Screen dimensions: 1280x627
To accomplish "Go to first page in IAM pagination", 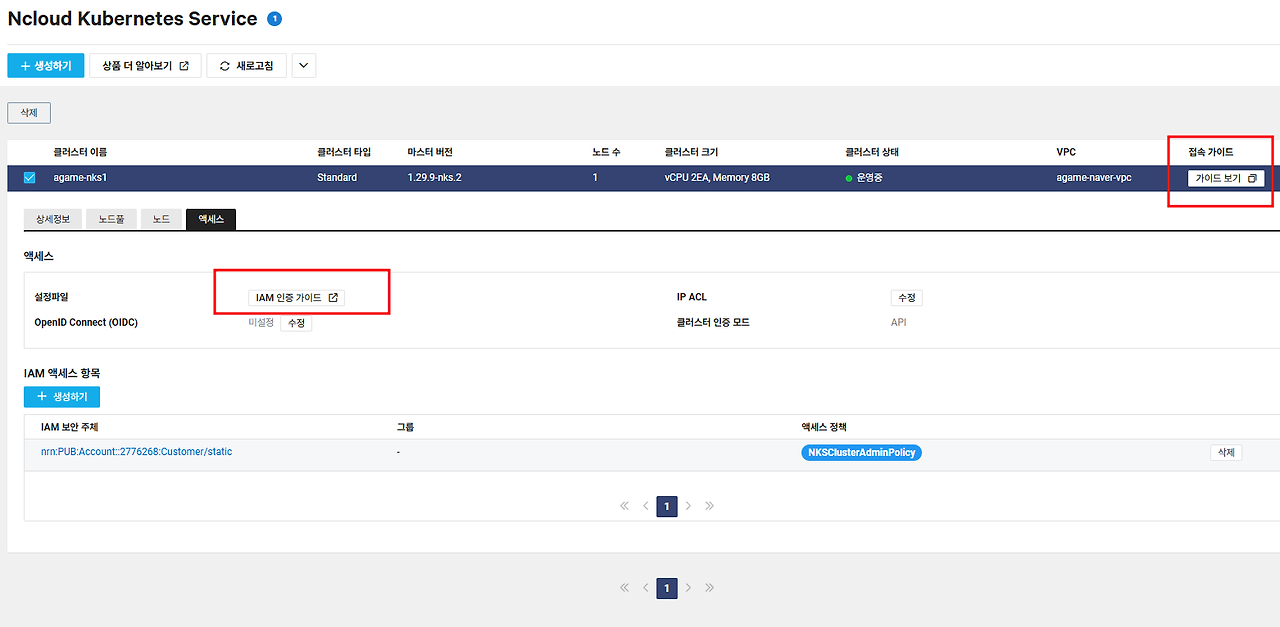I will pyautogui.click(x=625, y=506).
